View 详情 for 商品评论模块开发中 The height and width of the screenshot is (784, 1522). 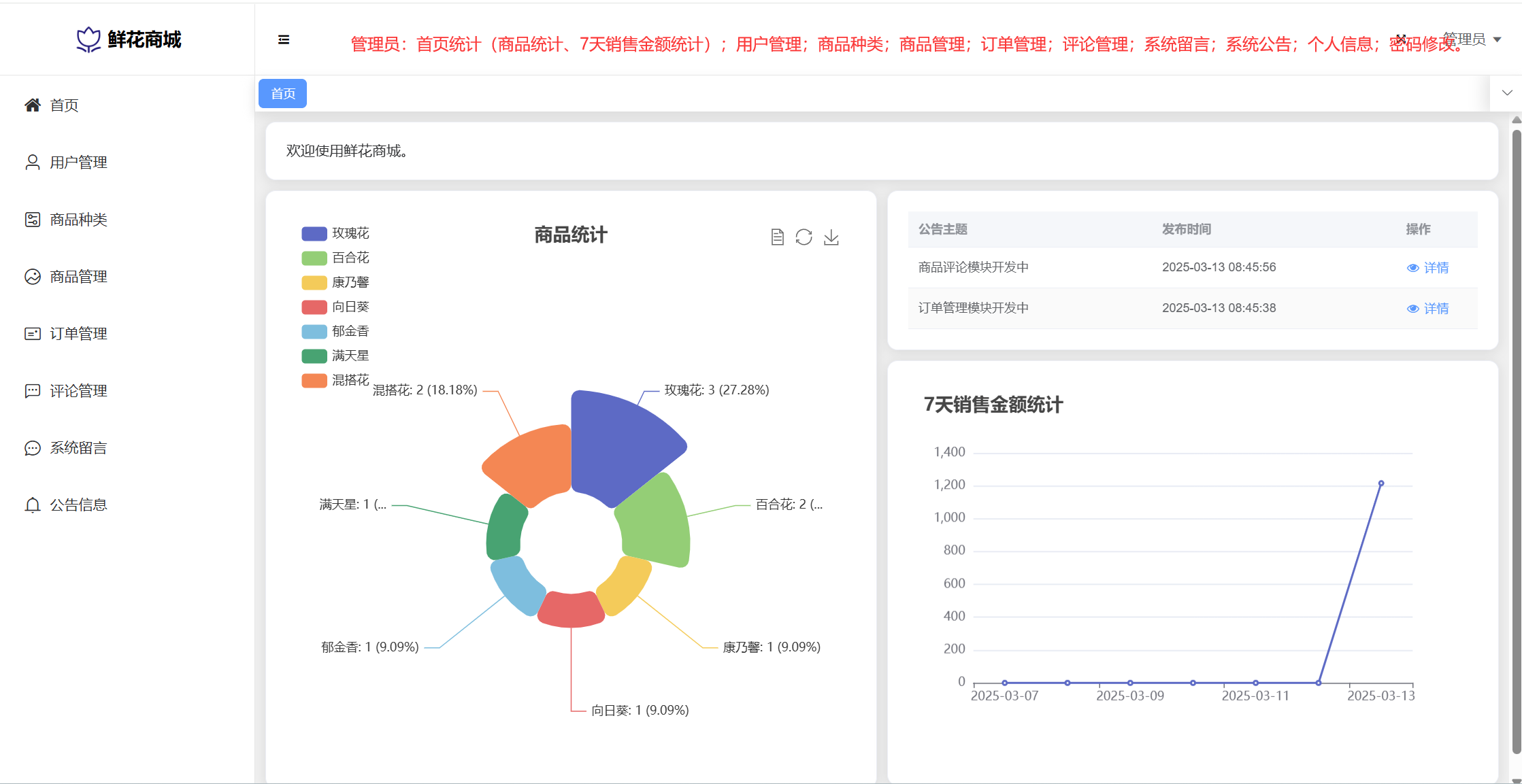pos(1428,268)
